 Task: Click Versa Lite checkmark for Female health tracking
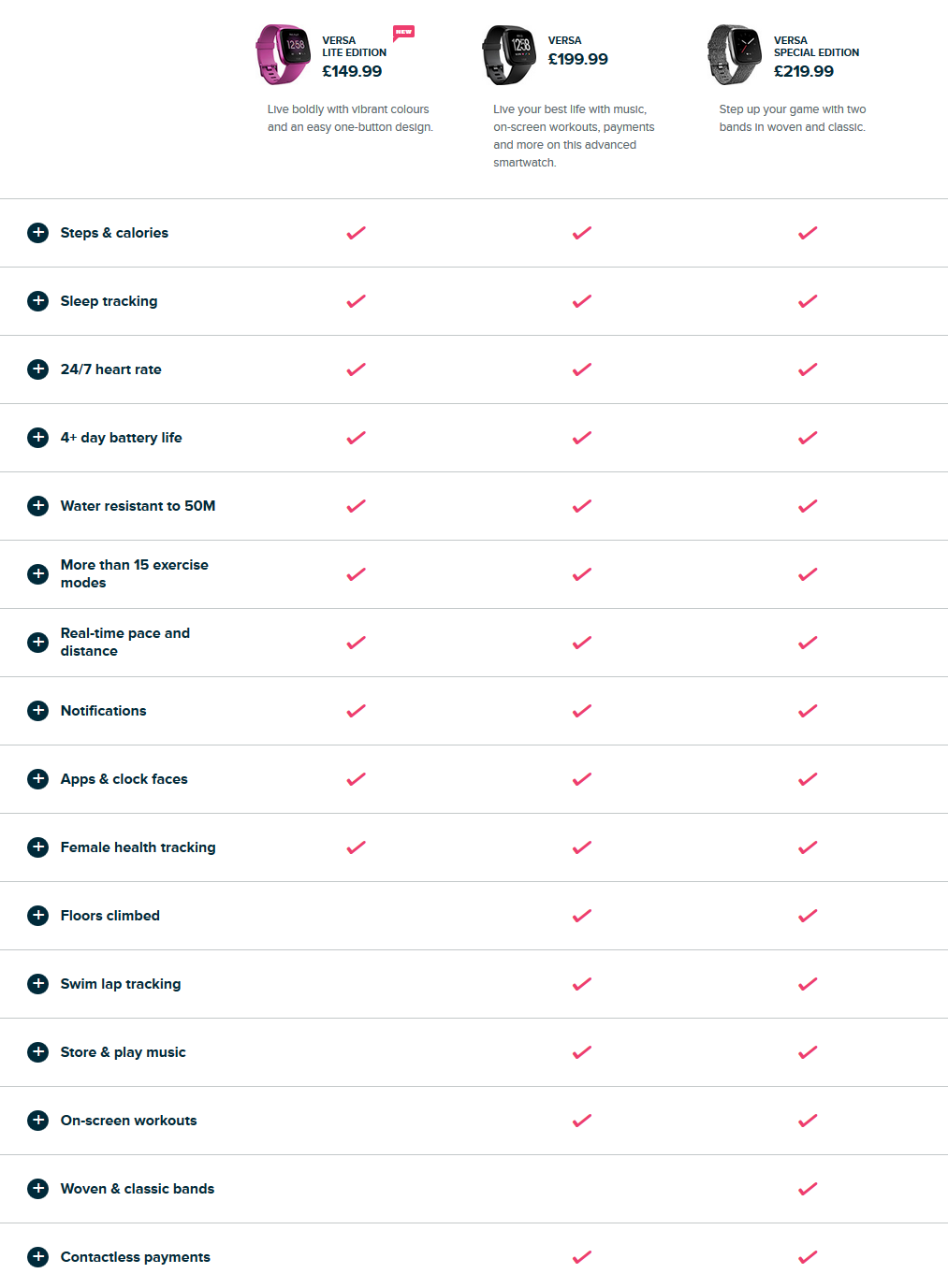[356, 847]
